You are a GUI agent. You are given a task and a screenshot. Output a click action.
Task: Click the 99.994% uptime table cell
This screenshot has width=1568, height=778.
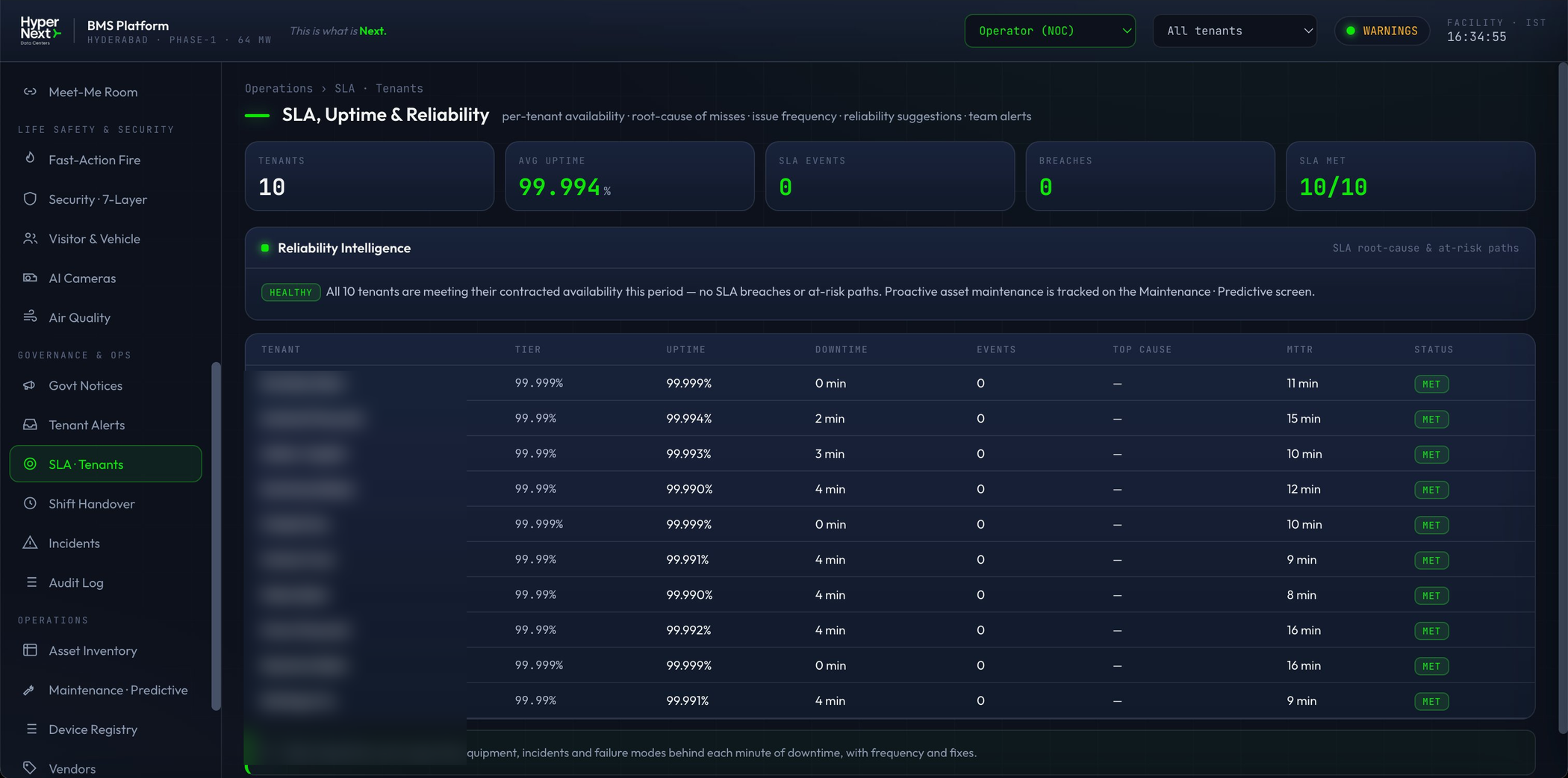[x=688, y=418]
